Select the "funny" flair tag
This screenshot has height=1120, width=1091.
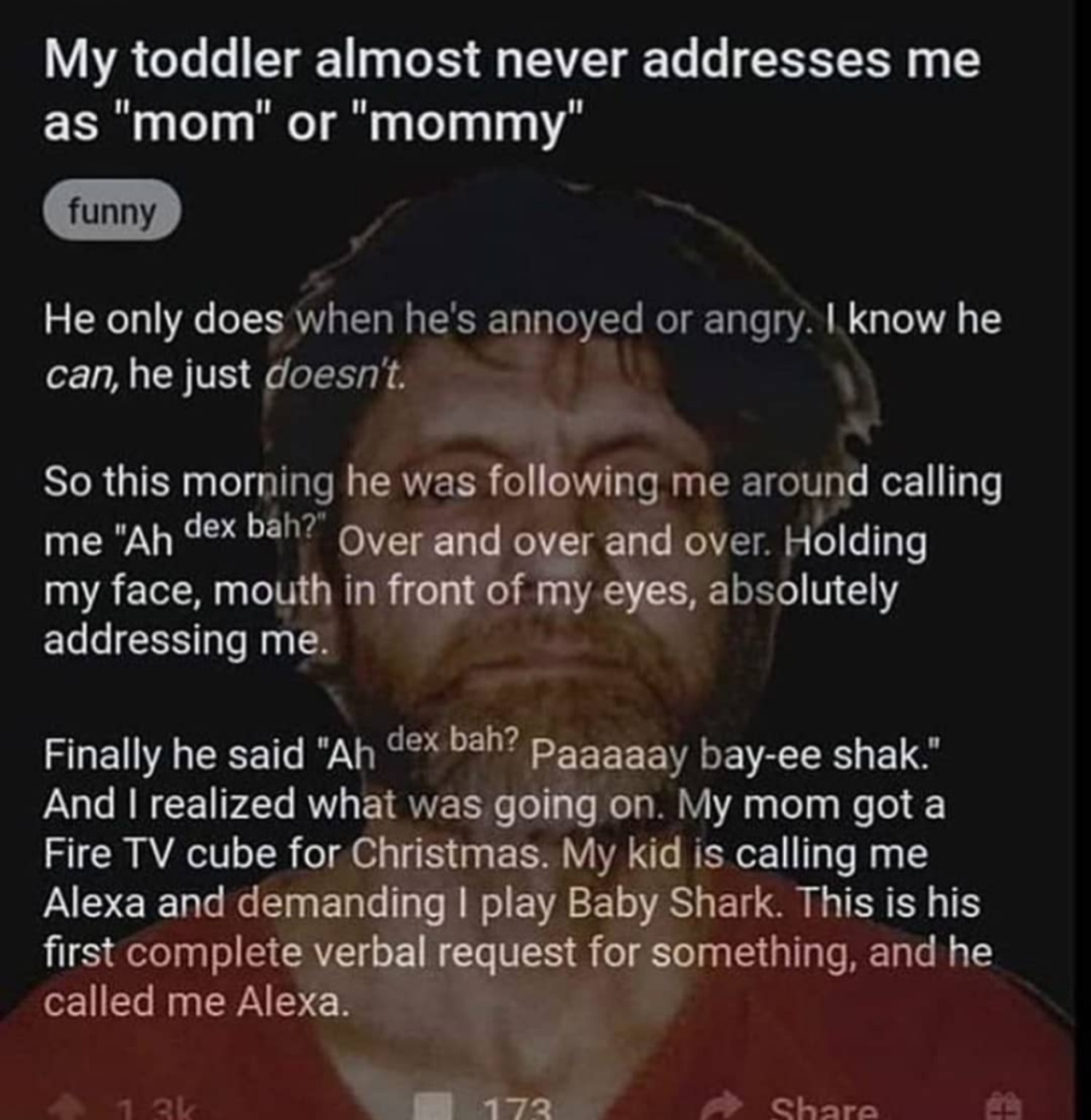click(x=112, y=211)
